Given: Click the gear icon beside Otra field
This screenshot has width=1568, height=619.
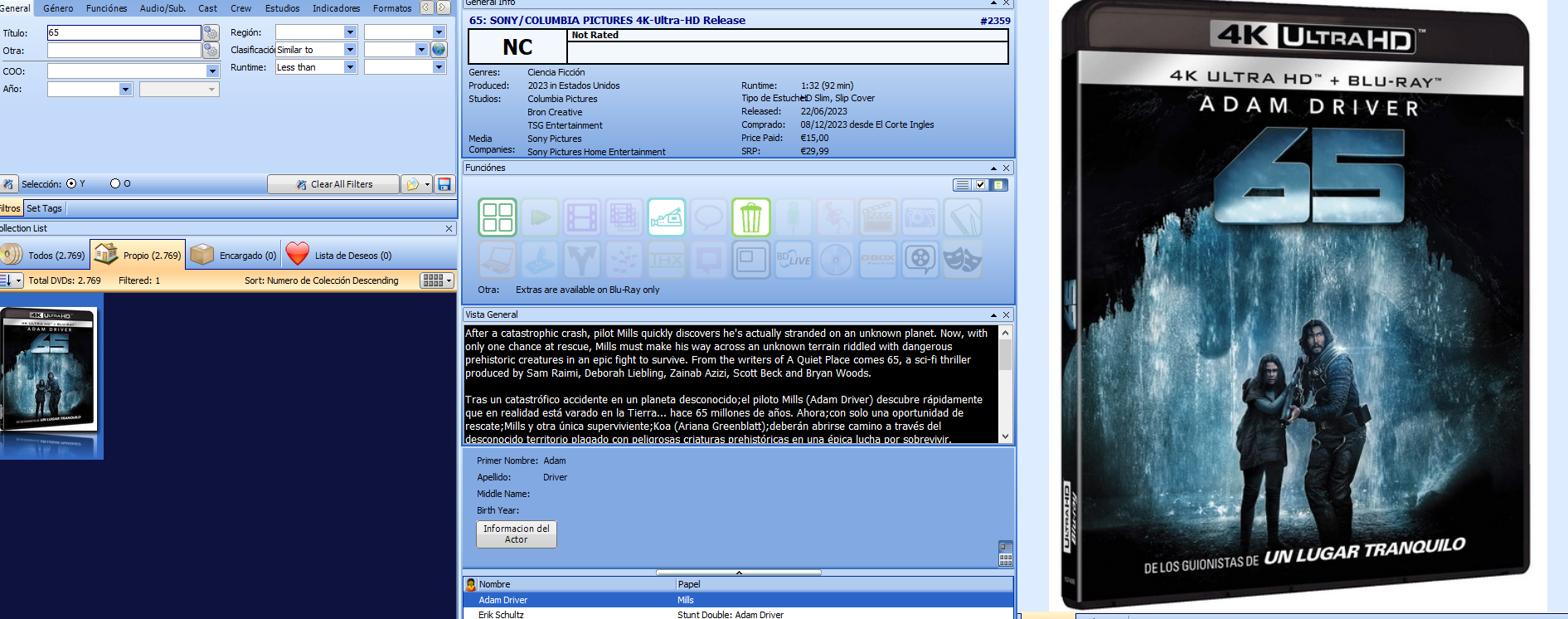Looking at the screenshot, I should click(x=211, y=51).
